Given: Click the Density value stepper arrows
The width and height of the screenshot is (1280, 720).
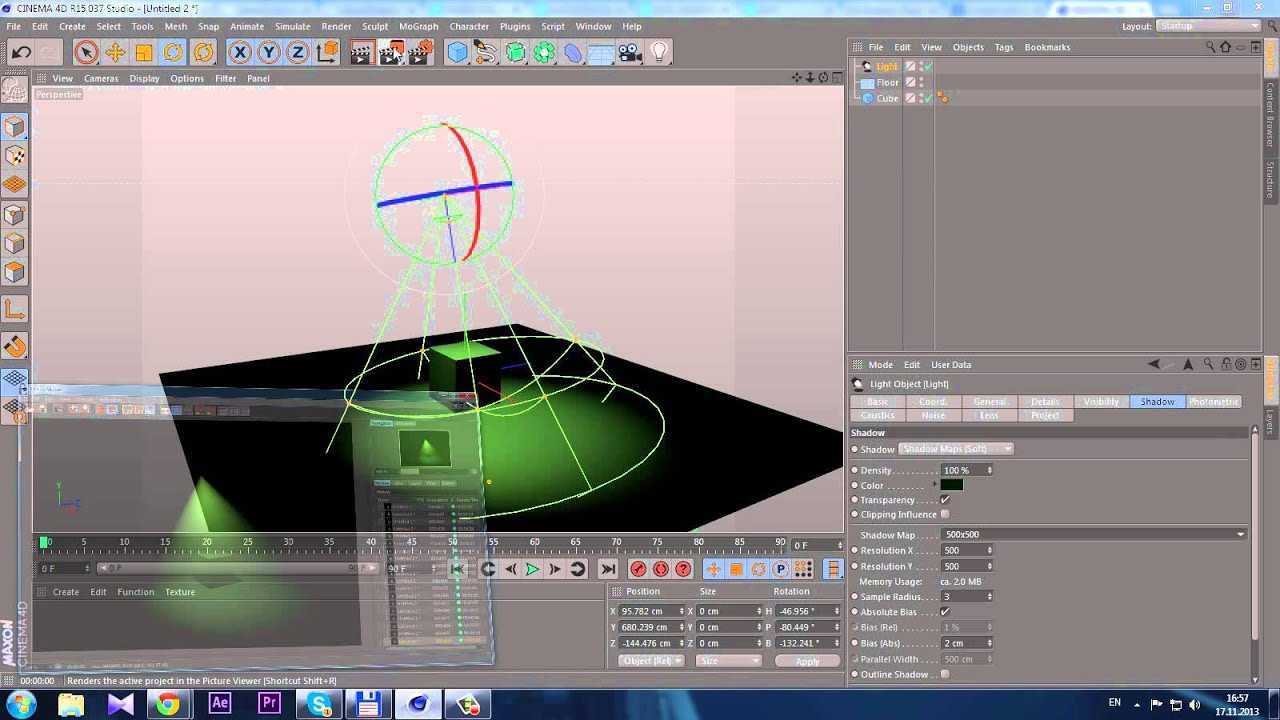Looking at the screenshot, I should 990,470.
